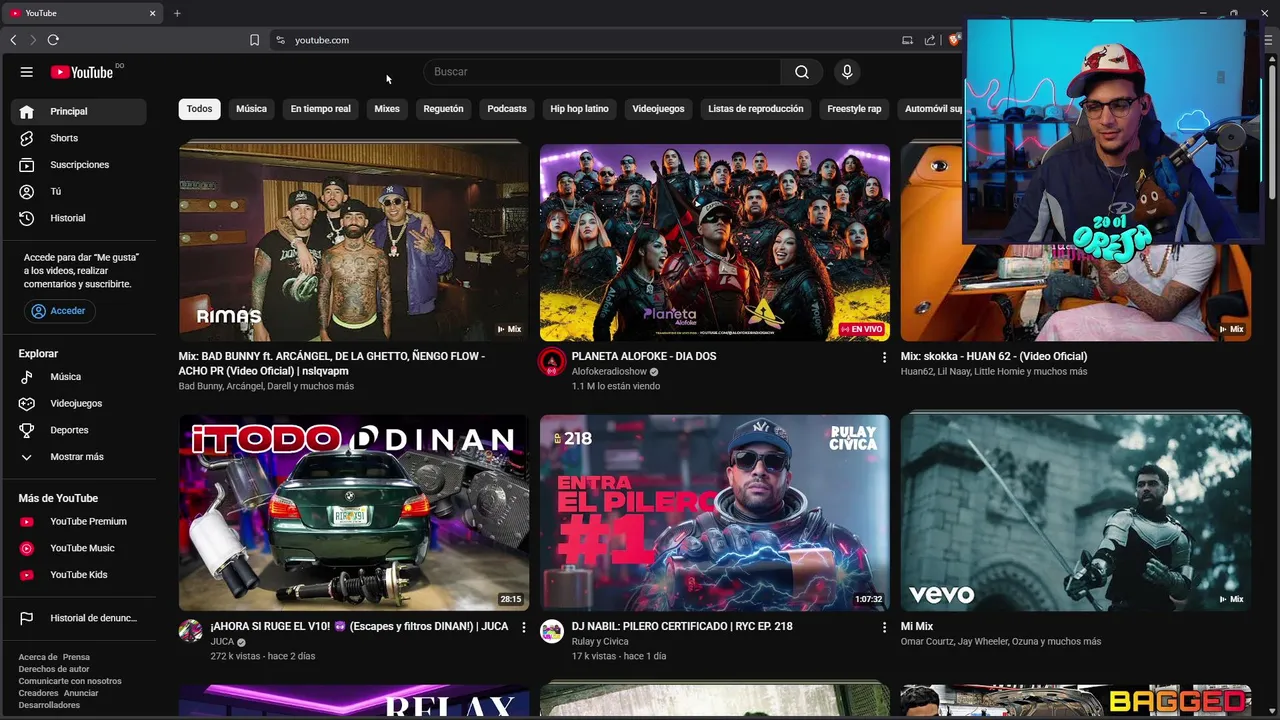Start voice search with microphone
Viewport: 1280px width, 720px height.
(x=847, y=72)
